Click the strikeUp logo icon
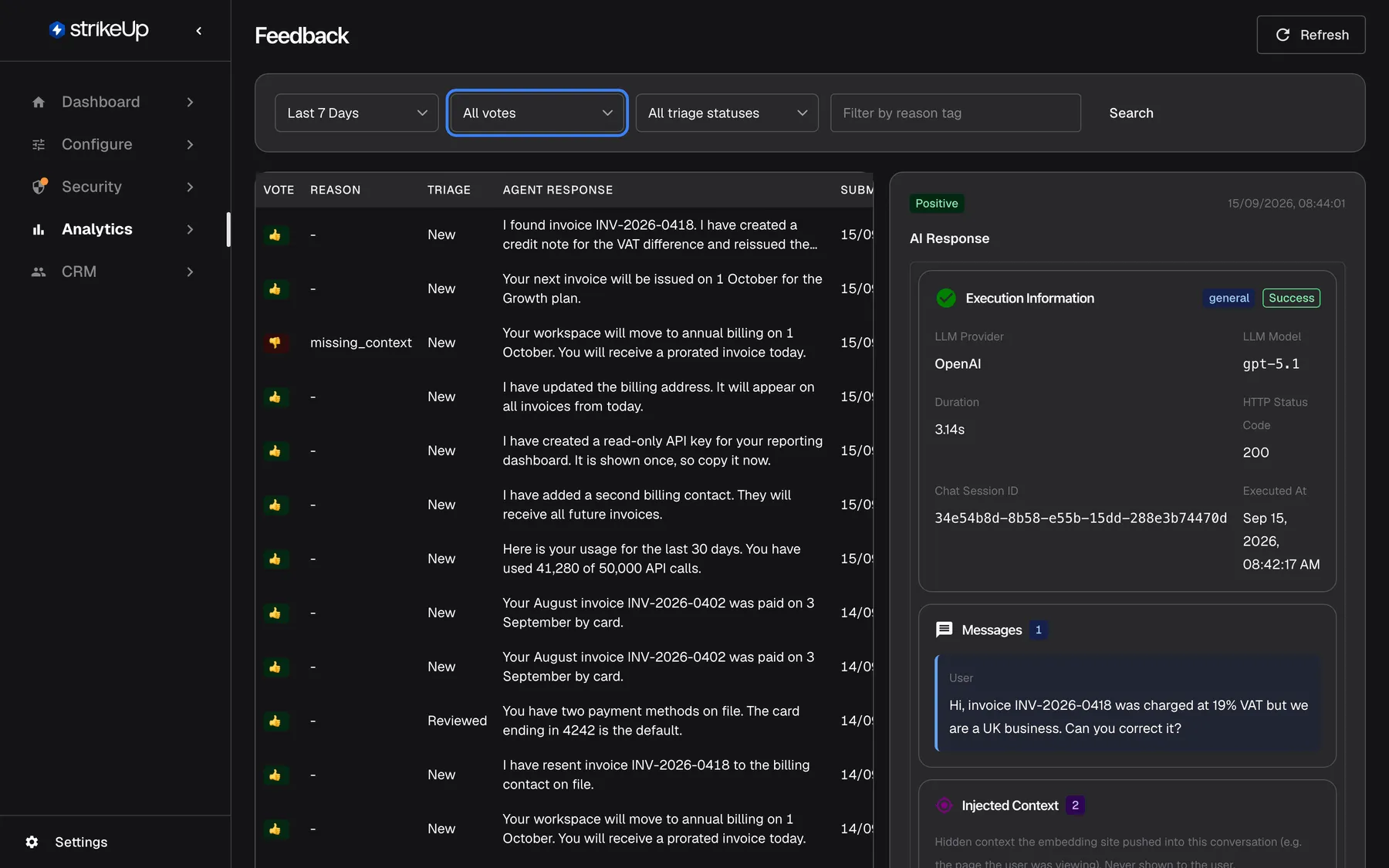Image resolution: width=1389 pixels, height=868 pixels. click(57, 29)
